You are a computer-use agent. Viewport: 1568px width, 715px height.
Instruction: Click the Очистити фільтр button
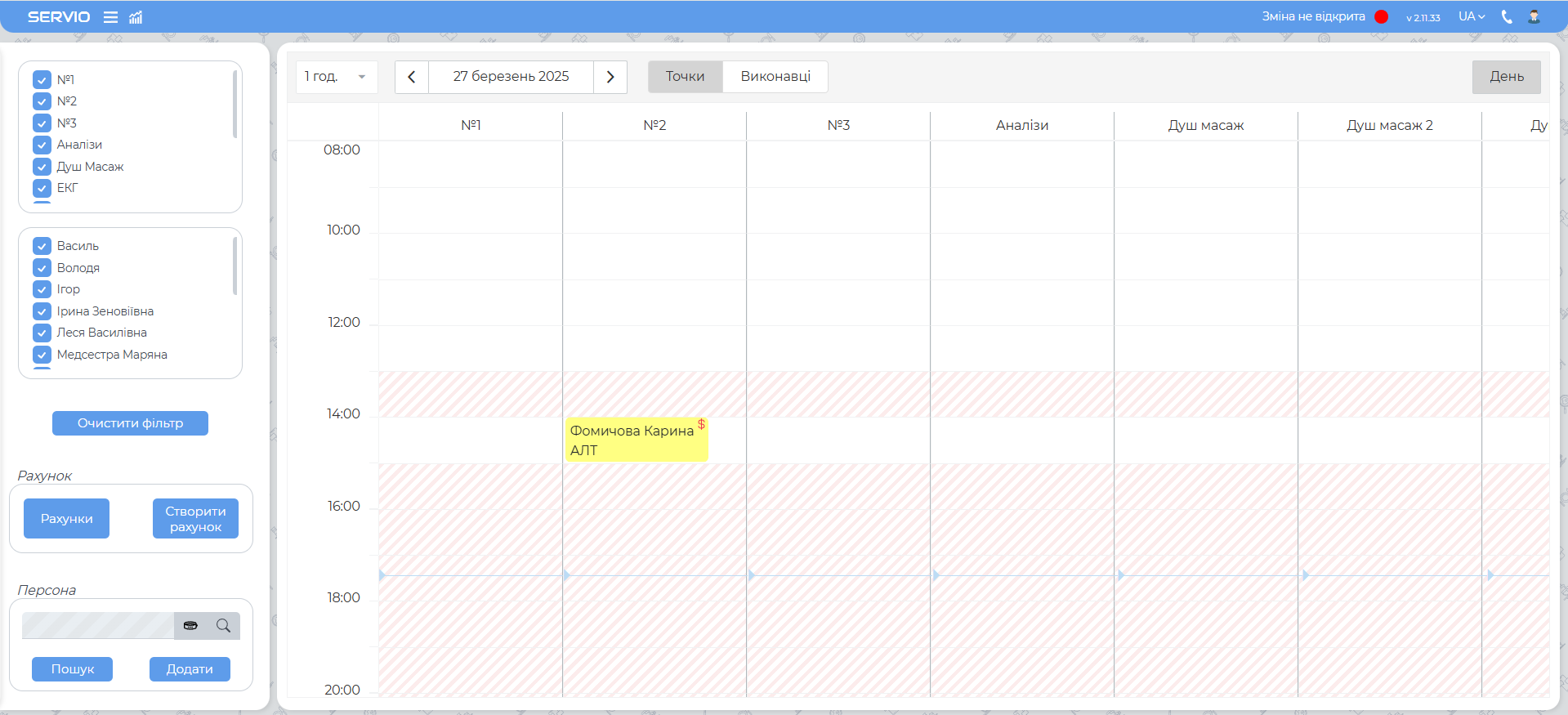(x=130, y=423)
